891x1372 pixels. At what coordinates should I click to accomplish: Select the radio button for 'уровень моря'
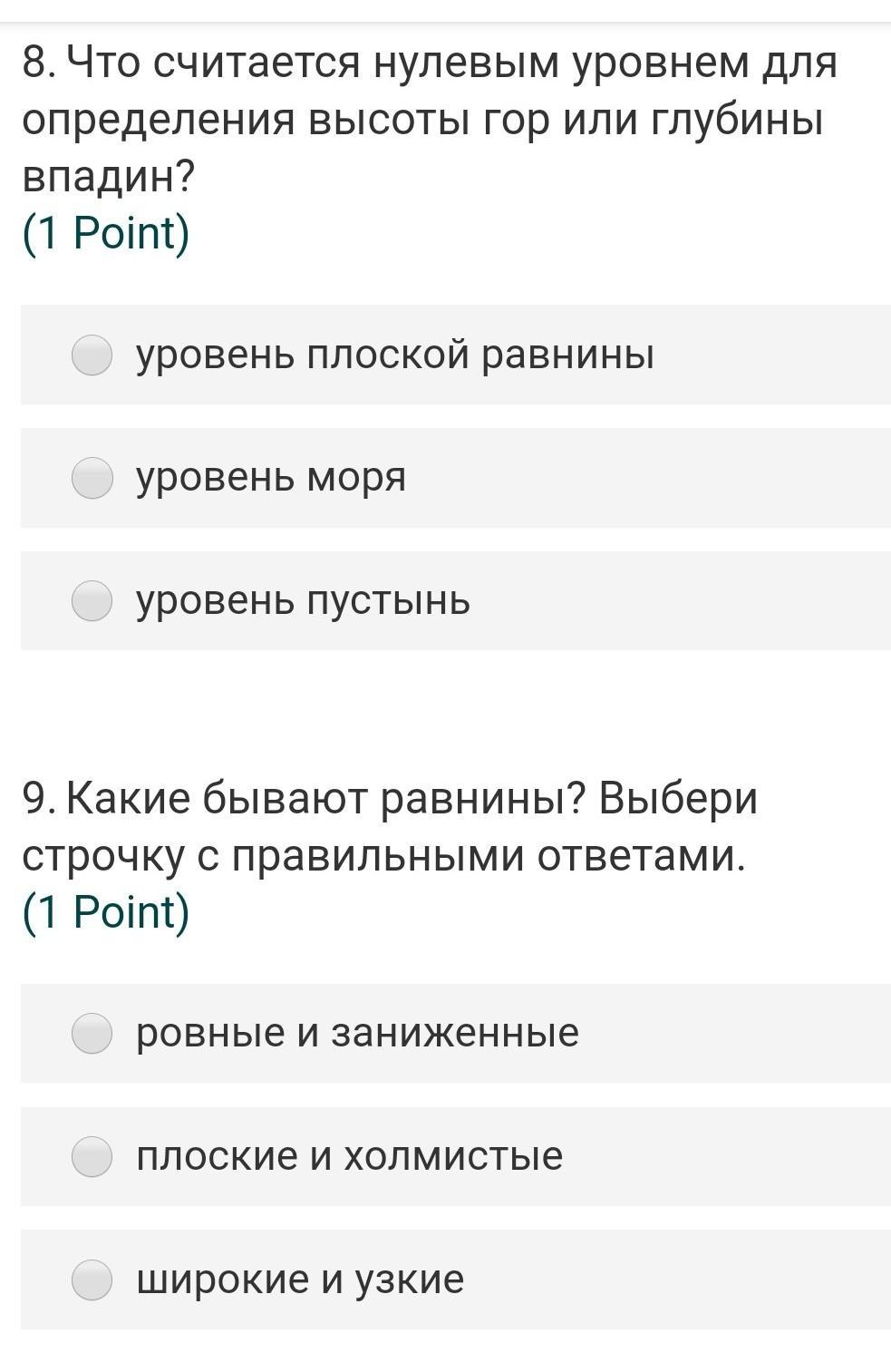pyautogui.click(x=92, y=478)
